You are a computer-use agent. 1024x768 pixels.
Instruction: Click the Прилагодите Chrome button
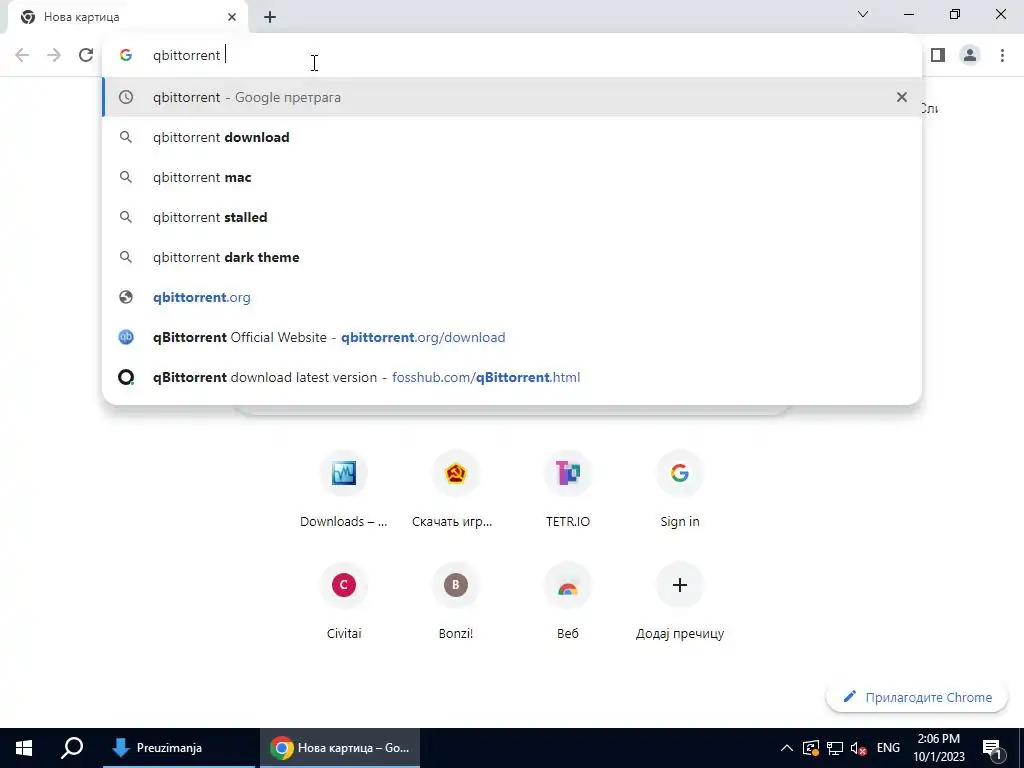pyautogui.click(x=916, y=697)
